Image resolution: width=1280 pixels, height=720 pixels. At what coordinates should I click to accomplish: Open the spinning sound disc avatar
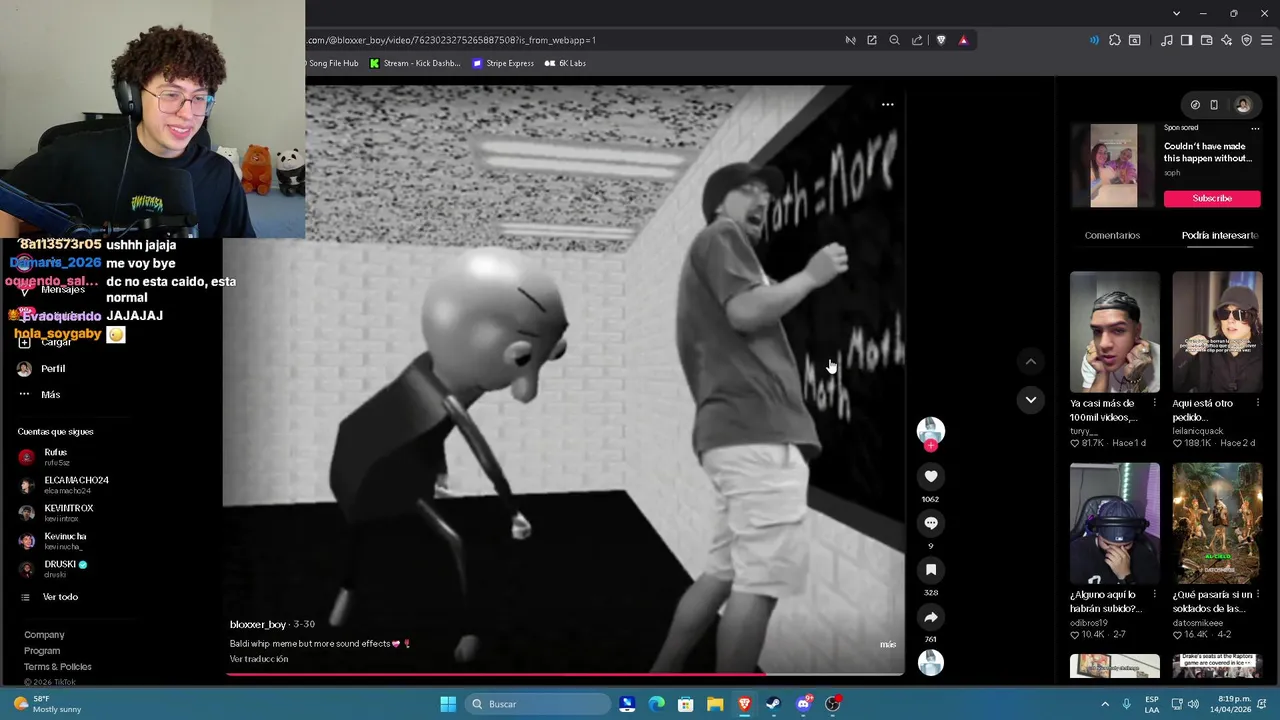tap(931, 662)
